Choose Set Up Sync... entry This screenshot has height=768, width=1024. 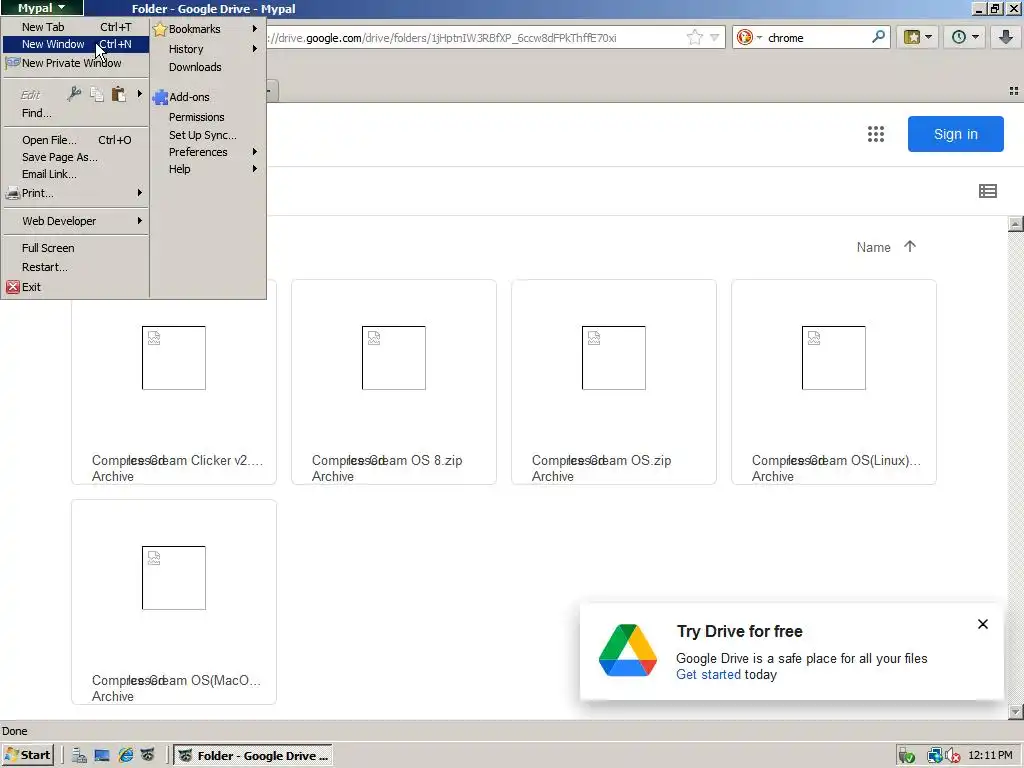coord(207,135)
